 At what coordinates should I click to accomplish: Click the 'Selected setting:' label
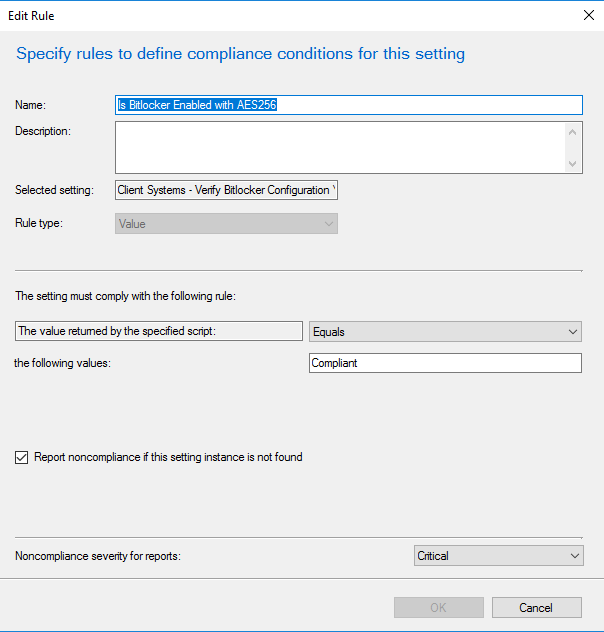[54, 190]
